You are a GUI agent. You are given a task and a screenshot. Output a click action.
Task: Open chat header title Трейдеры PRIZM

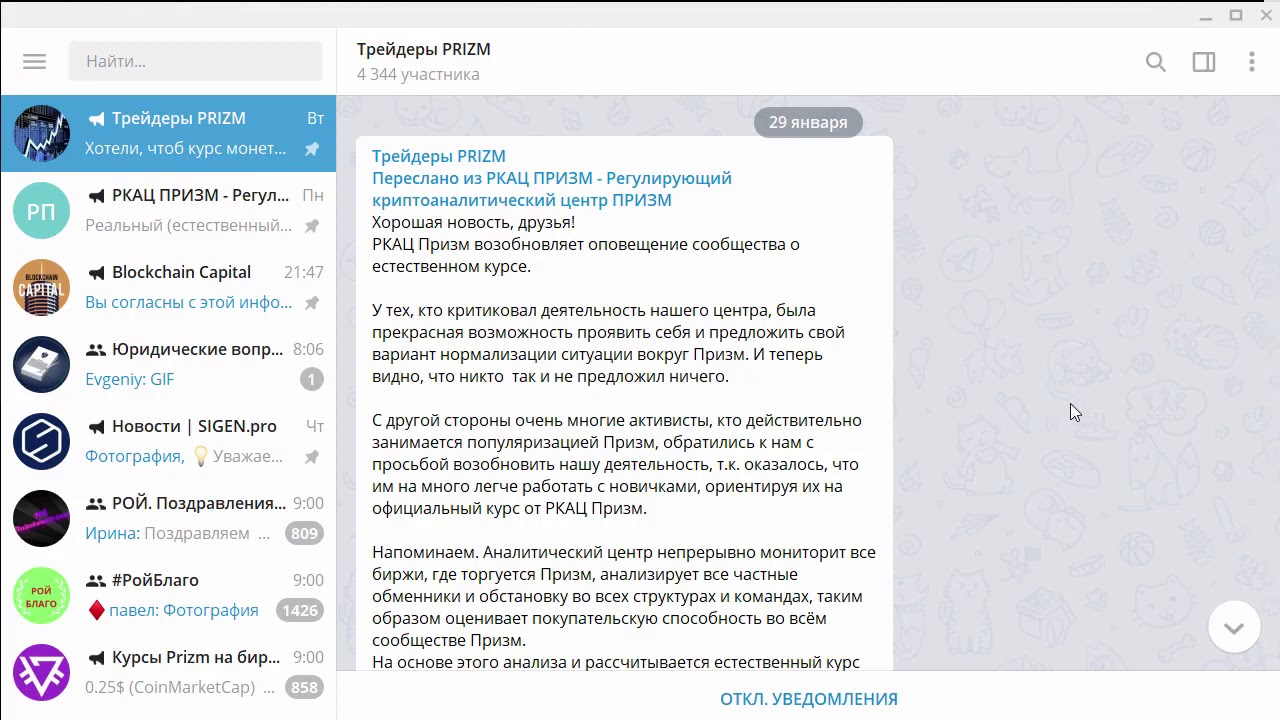tap(424, 49)
